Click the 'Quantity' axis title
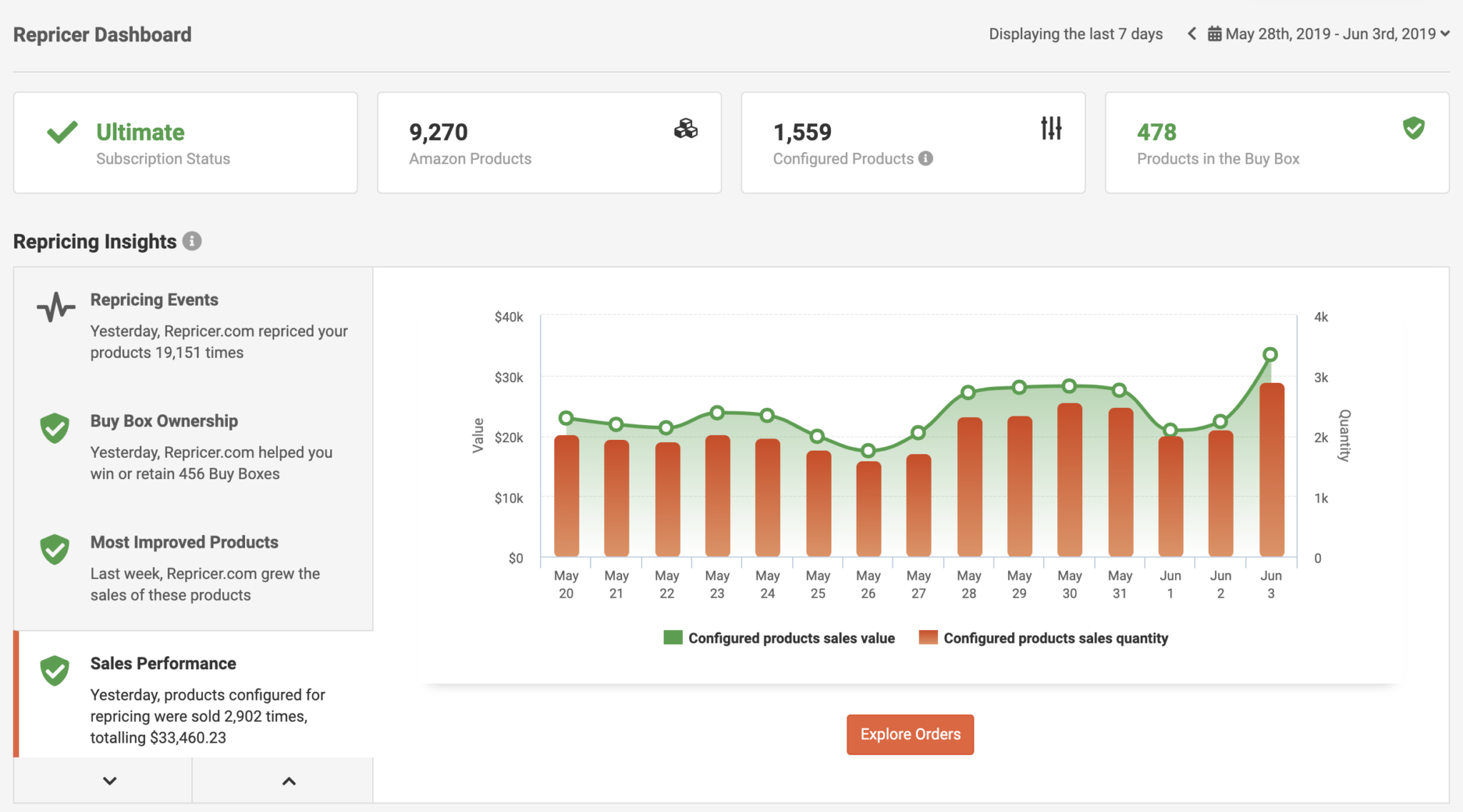 tap(1344, 436)
